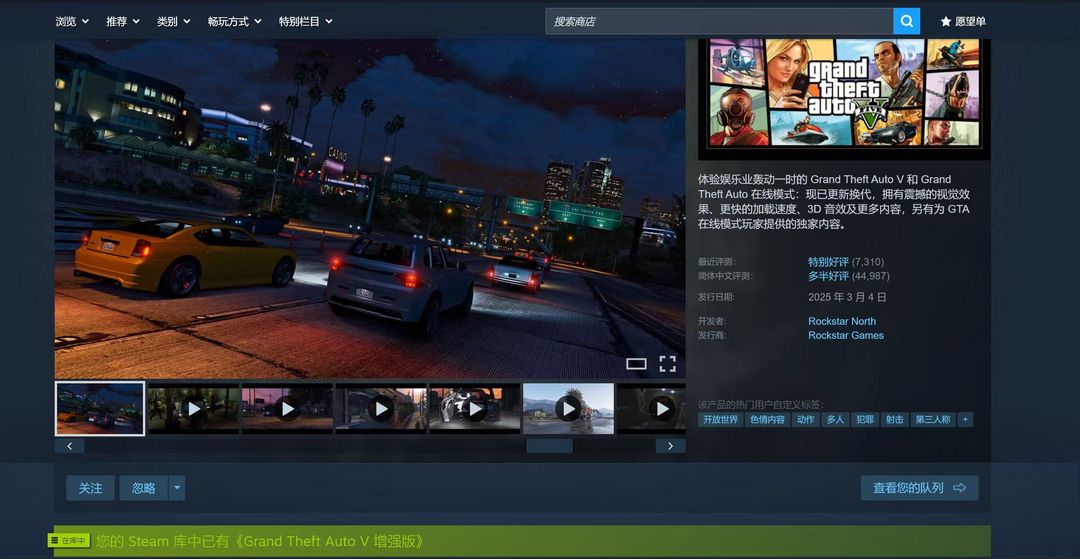
Task: Click the 忽略 ignore button
Action: click(144, 488)
